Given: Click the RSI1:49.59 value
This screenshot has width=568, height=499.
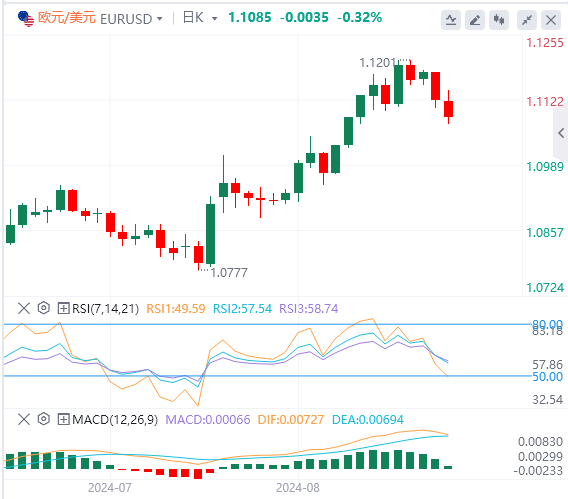Looking at the screenshot, I should point(176,309).
